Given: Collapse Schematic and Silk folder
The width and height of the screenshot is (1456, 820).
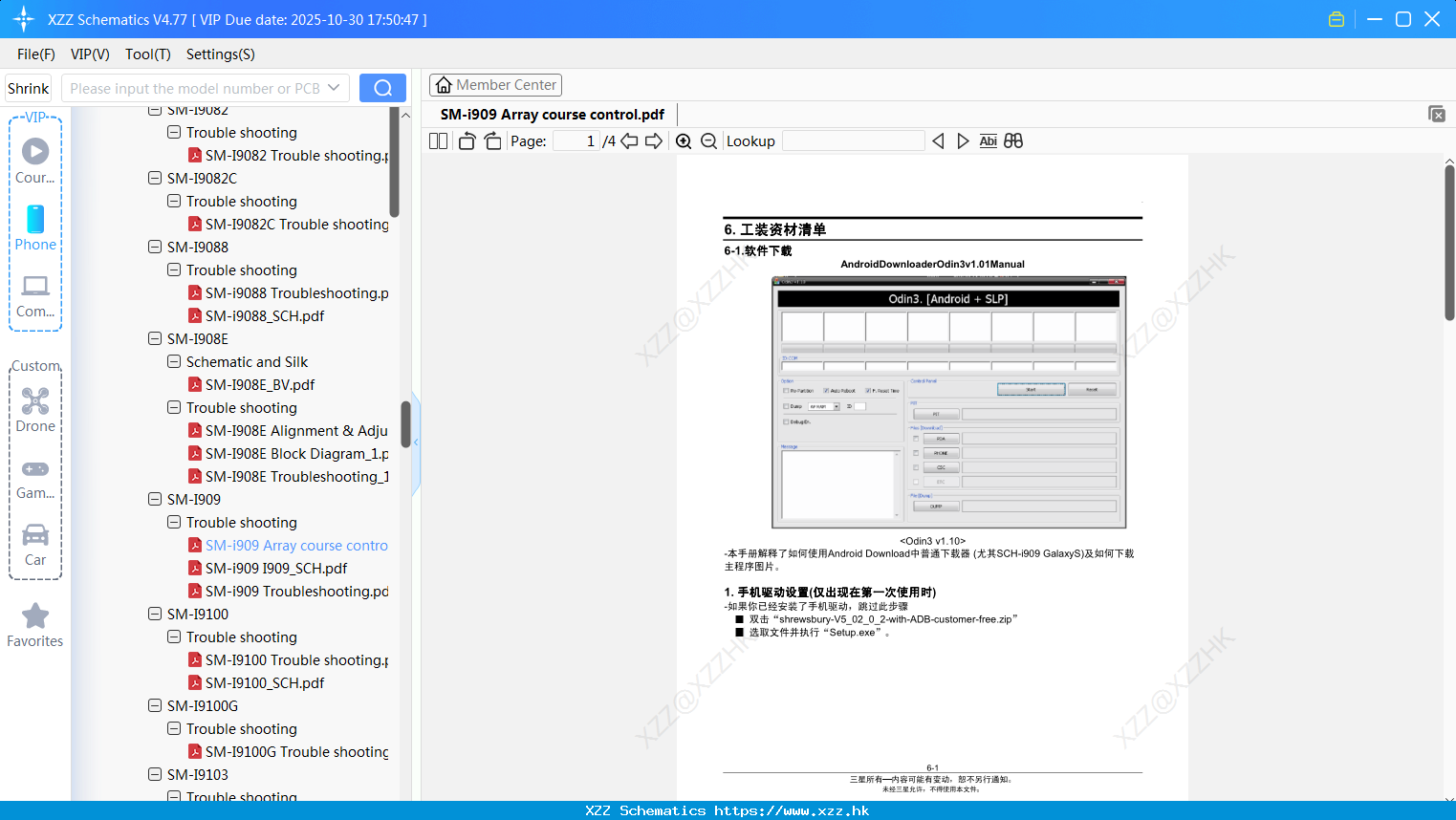Looking at the screenshot, I should point(174,361).
